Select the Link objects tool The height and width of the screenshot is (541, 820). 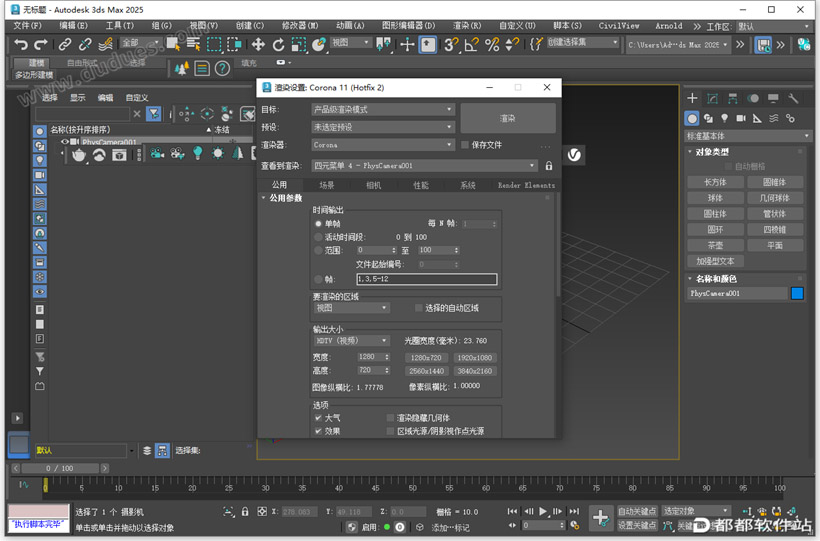pyautogui.click(x=64, y=44)
